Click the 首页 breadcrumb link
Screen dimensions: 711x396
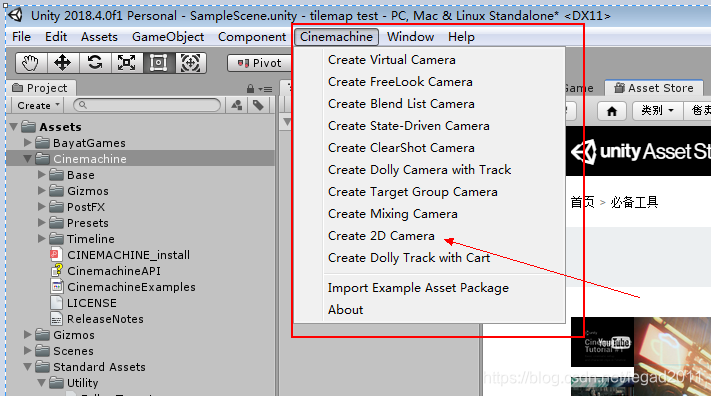click(x=582, y=202)
